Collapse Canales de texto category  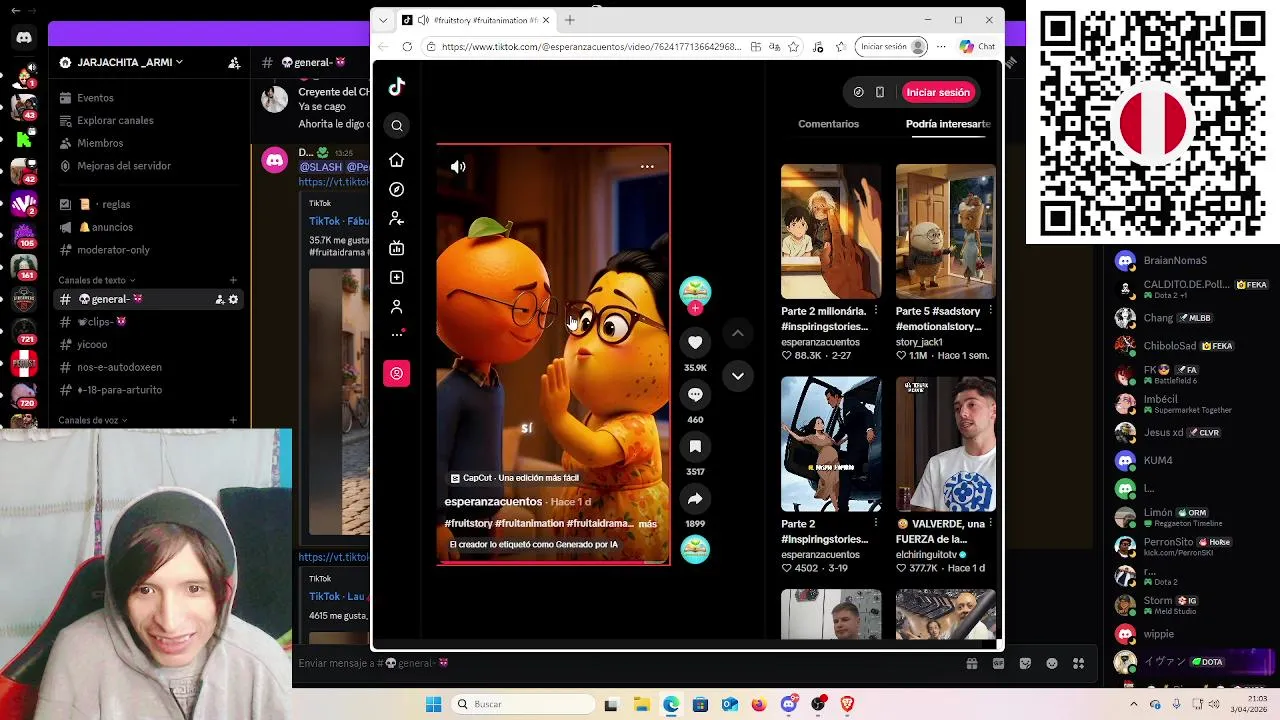click(x=96, y=280)
